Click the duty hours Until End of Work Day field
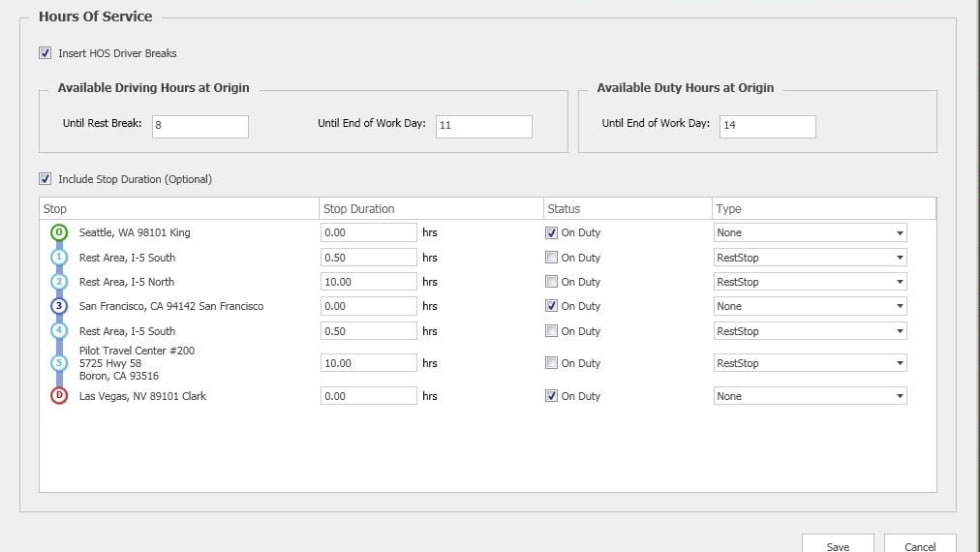980x552 pixels. [x=765, y=126]
